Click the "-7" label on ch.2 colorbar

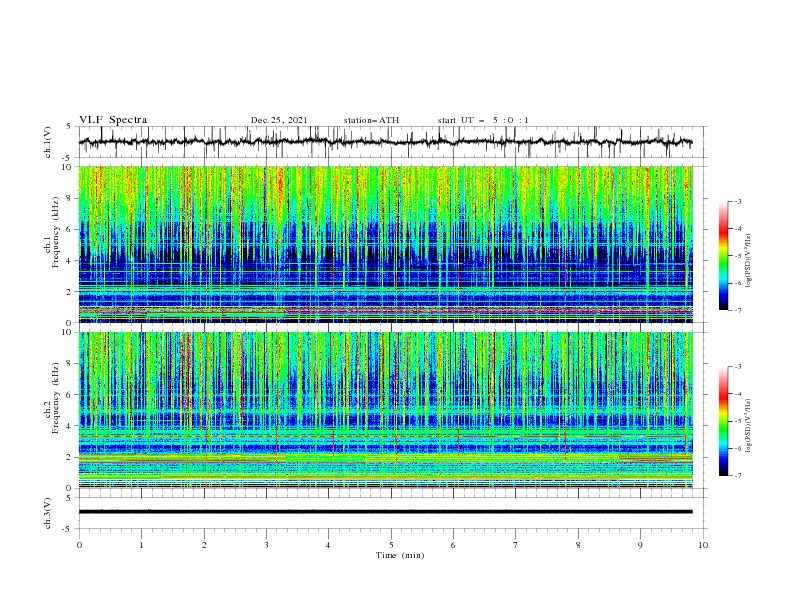tap(738, 475)
